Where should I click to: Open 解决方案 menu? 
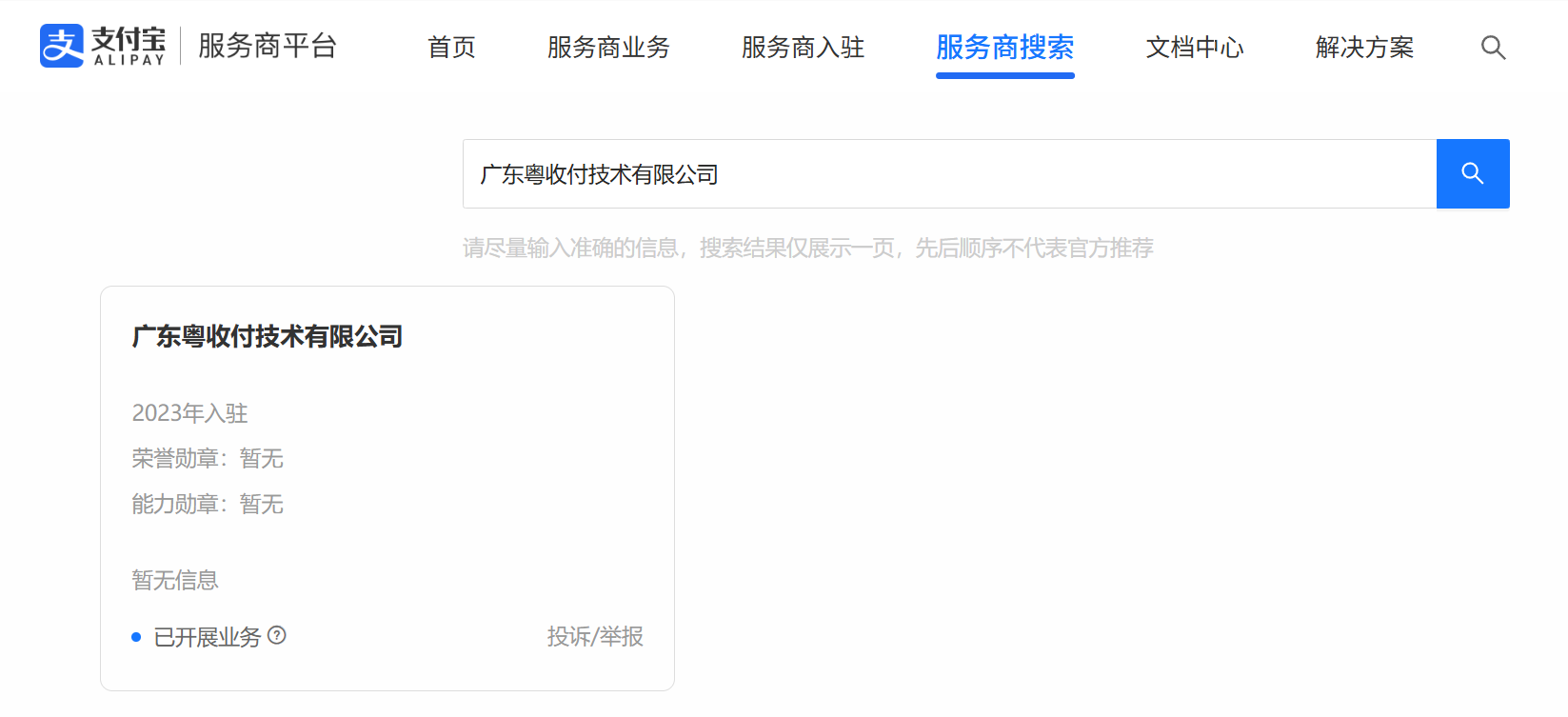click(1364, 48)
